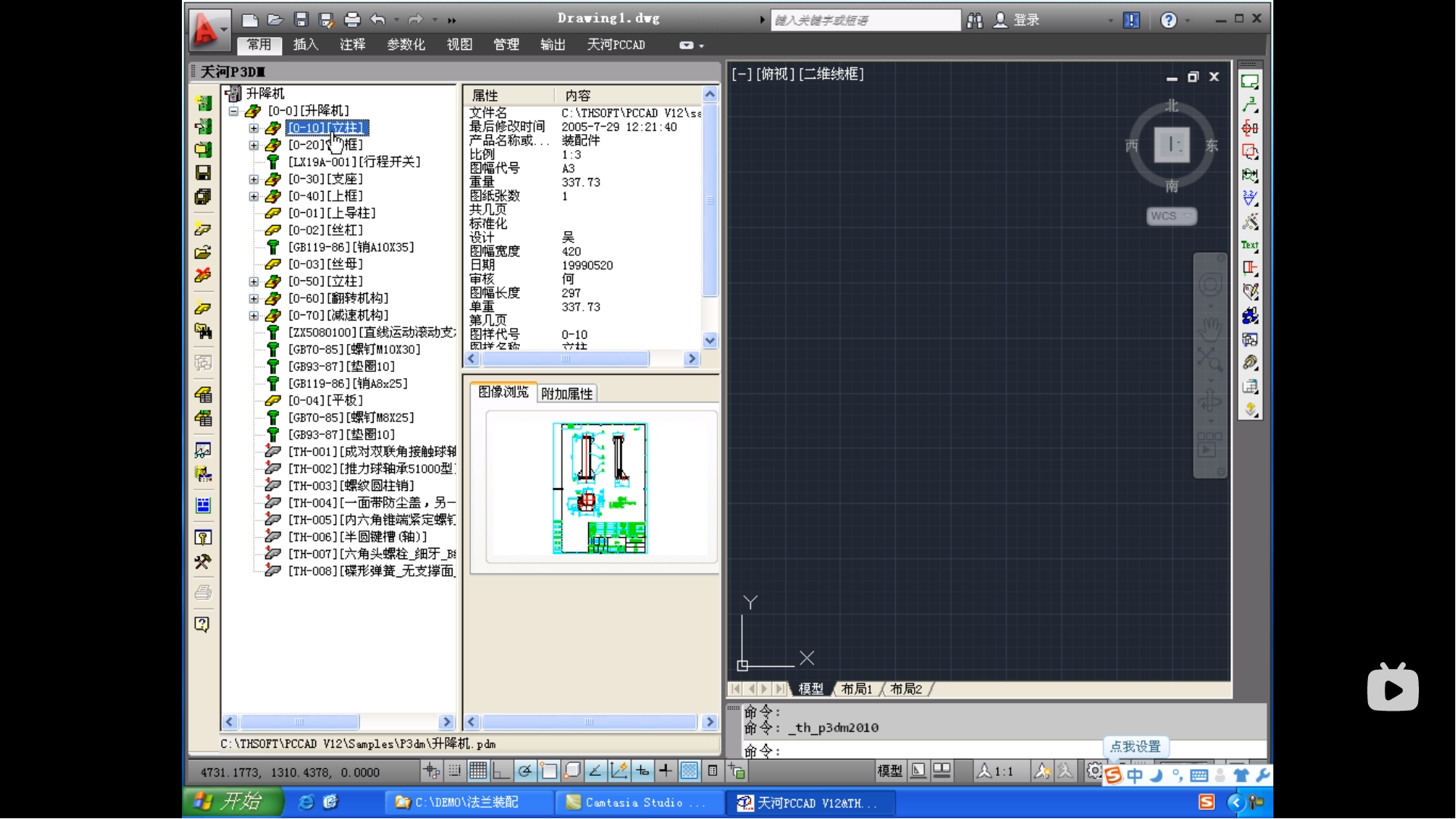Viewport: 1456px width, 819px height.
Task: Click [俯视] view control label in viewport
Action: pyautogui.click(x=775, y=74)
